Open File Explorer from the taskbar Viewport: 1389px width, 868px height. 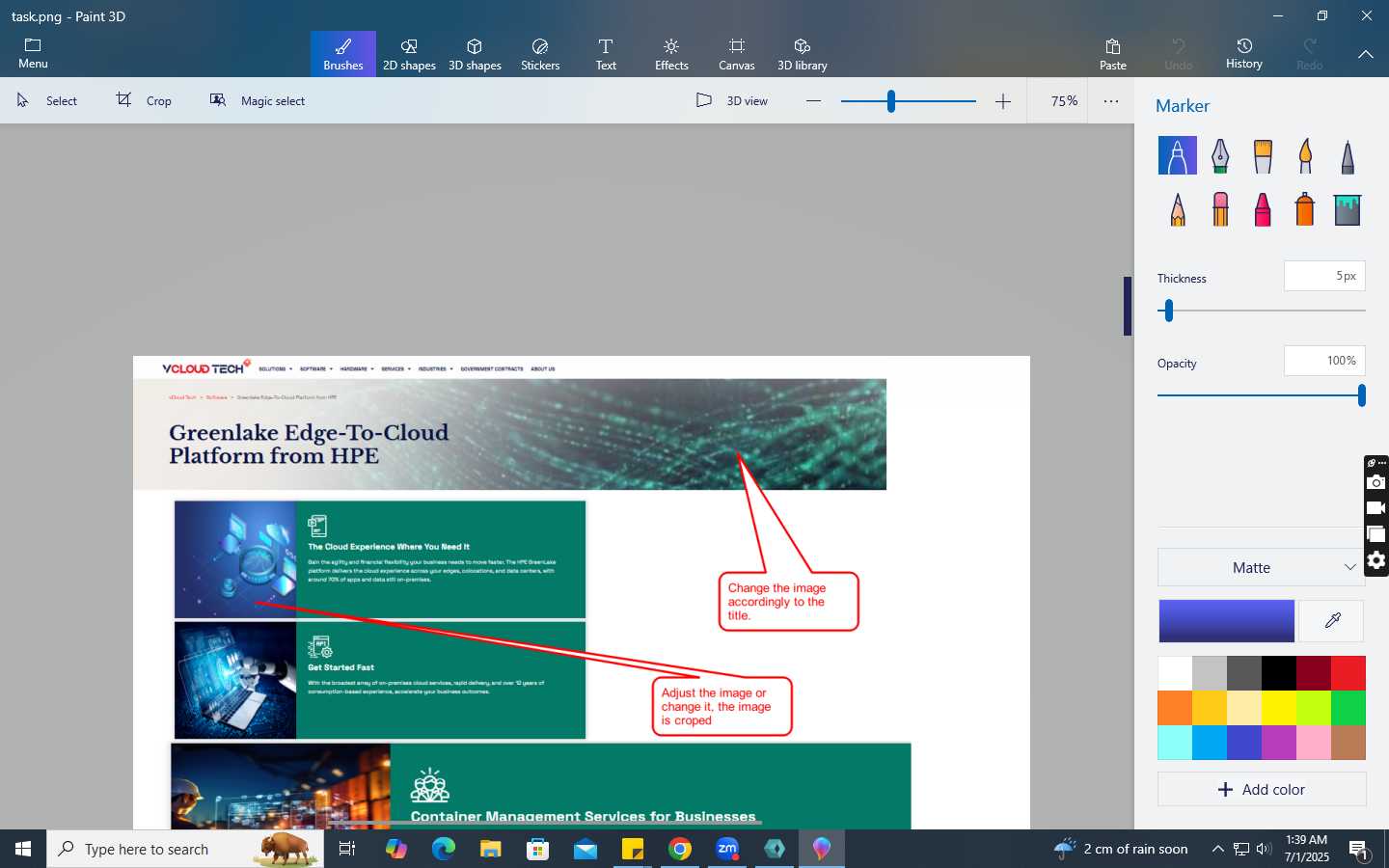[491, 849]
